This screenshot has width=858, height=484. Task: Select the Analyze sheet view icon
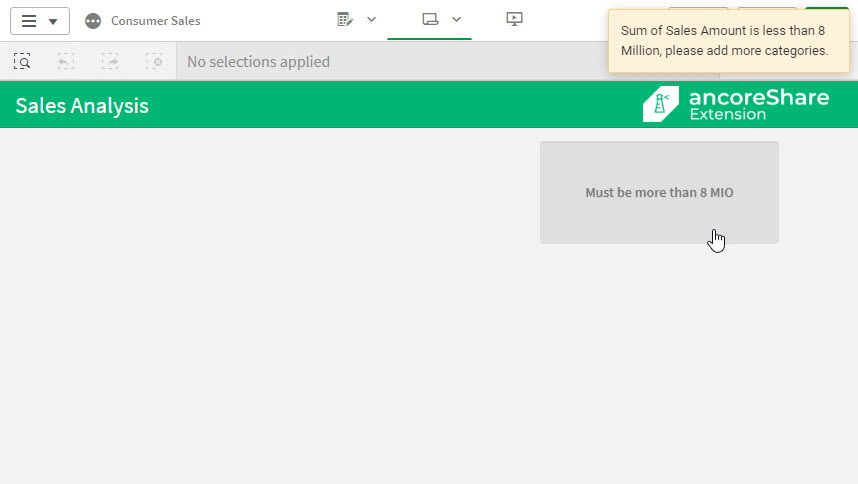430,20
